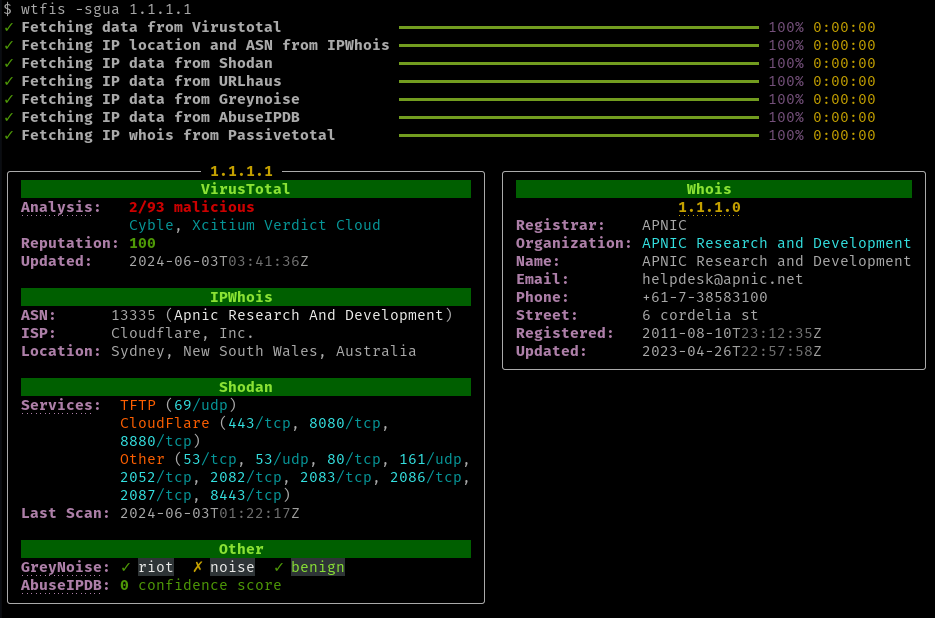Click the checkmark beside the Passivetotal whois line
Image resolution: width=935 pixels, height=618 pixels.
point(10,135)
